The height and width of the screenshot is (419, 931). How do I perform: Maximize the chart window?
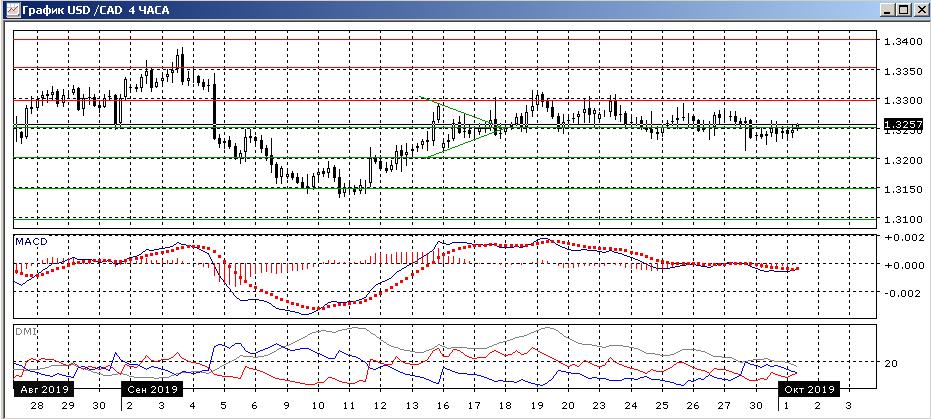coord(903,10)
